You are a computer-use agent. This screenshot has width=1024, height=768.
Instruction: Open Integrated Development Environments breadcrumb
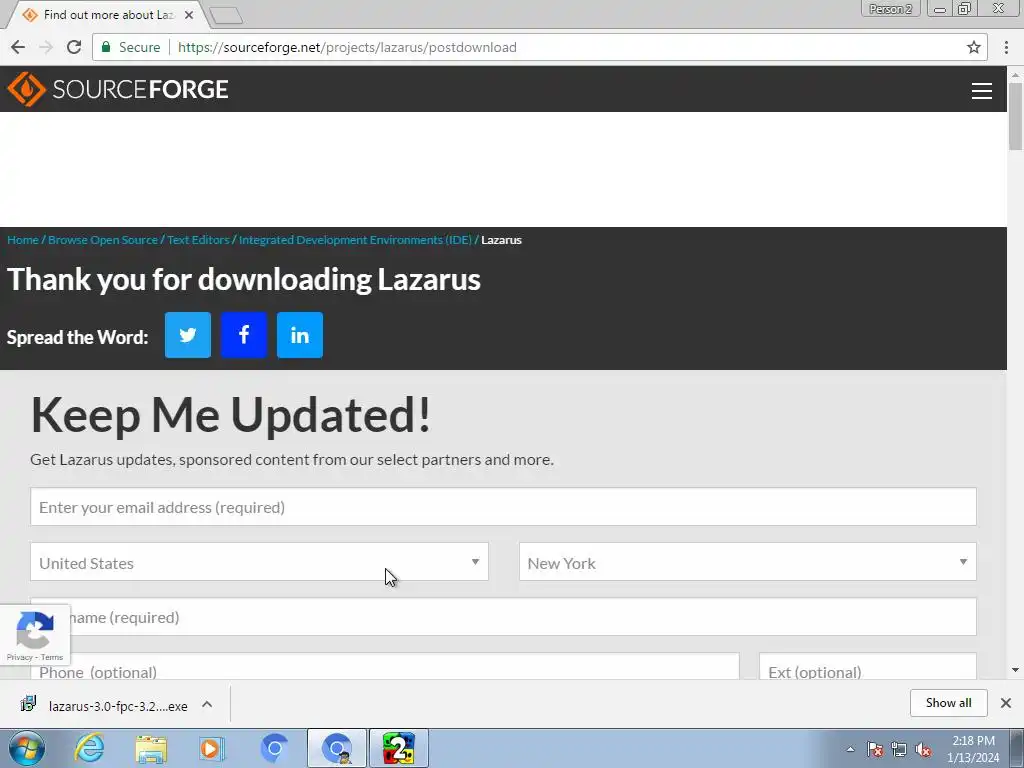(355, 240)
